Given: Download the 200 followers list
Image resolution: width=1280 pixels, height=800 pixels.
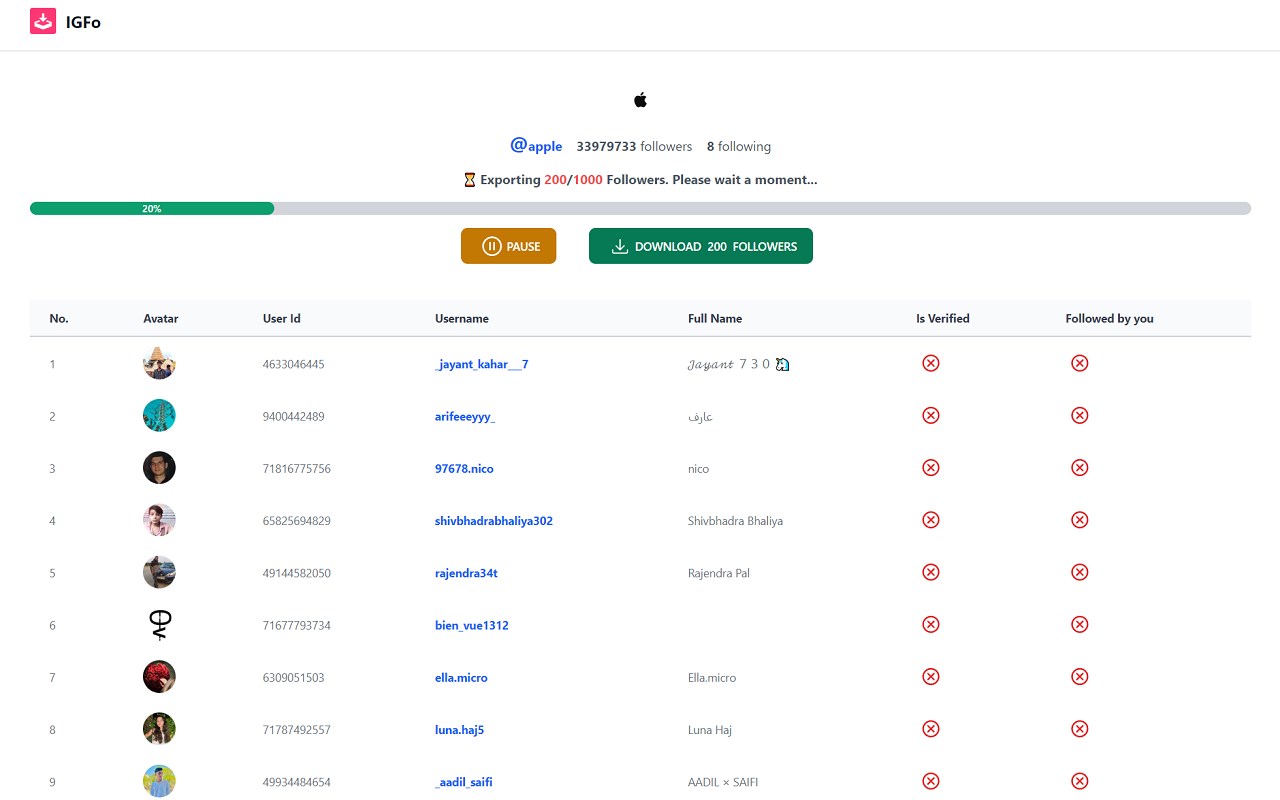Looking at the screenshot, I should click(x=701, y=246).
